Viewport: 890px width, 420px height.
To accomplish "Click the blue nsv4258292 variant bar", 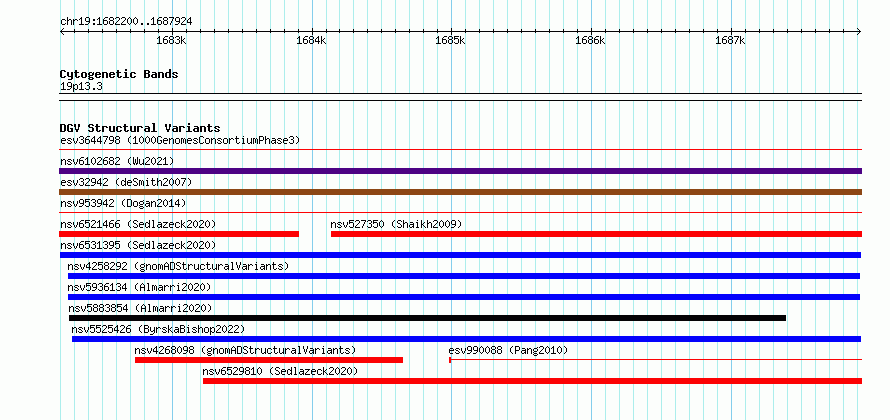I will coord(464,276).
